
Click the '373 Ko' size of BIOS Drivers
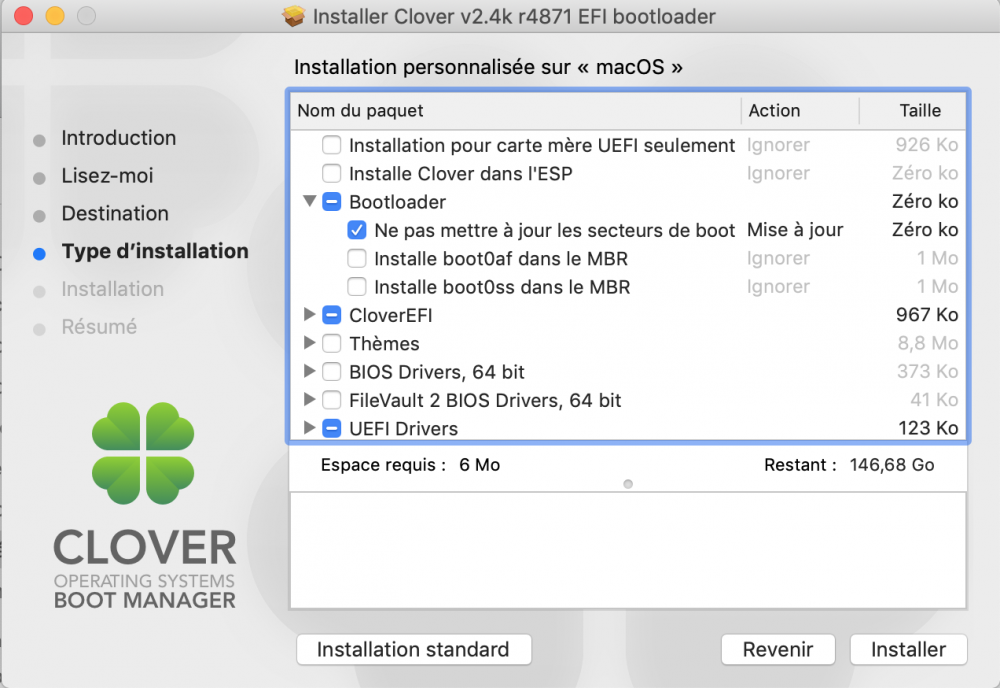[x=927, y=371]
